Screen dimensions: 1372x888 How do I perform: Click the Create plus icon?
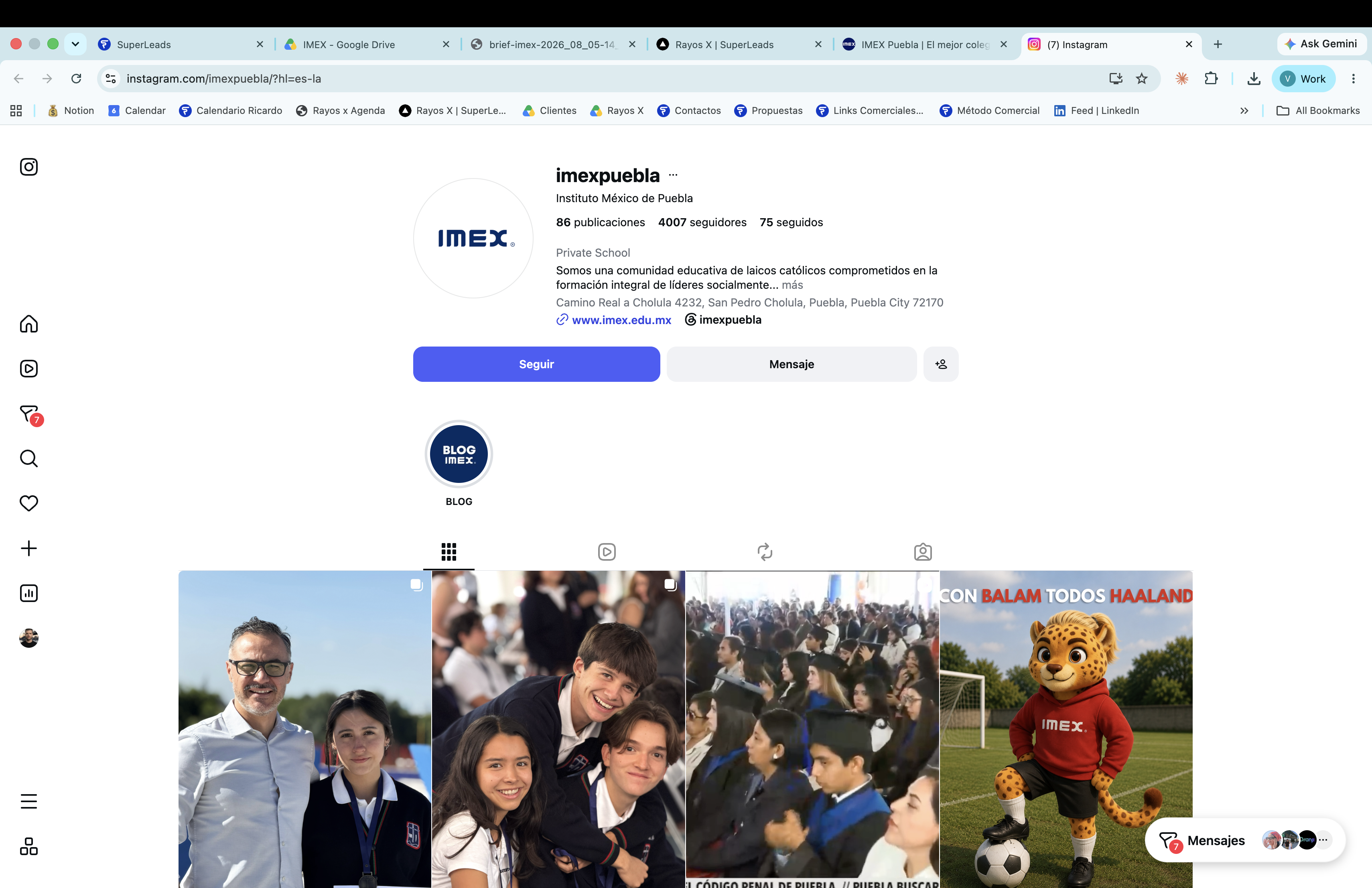(29, 548)
